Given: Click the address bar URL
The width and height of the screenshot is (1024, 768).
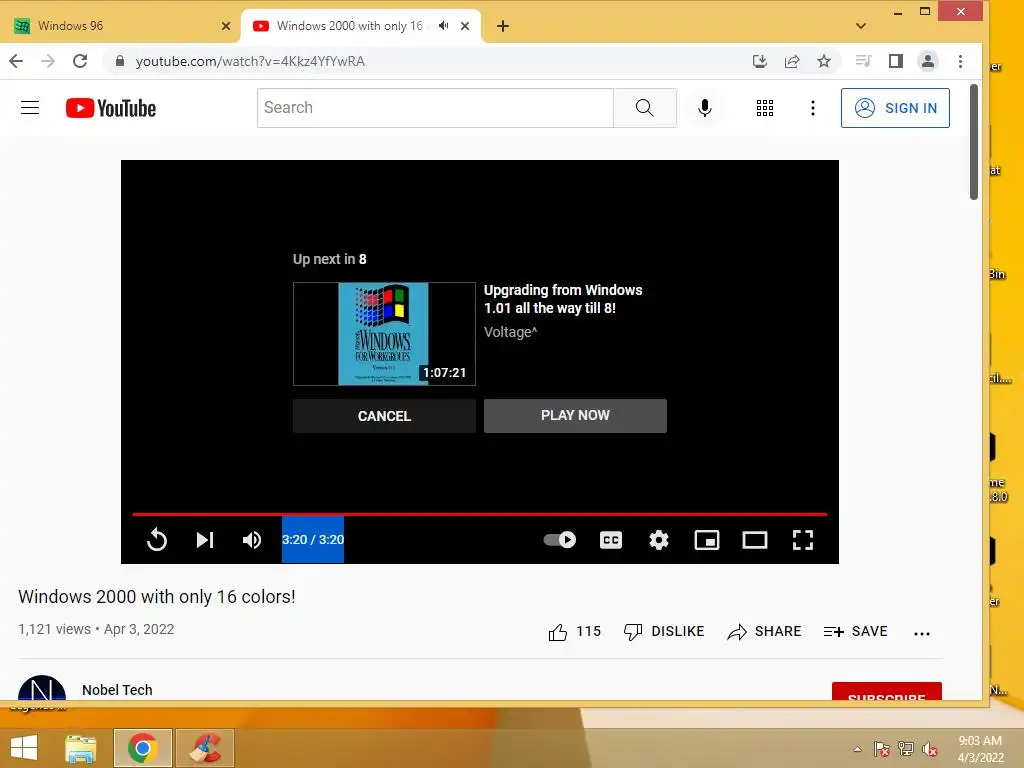Looking at the screenshot, I should (x=250, y=61).
